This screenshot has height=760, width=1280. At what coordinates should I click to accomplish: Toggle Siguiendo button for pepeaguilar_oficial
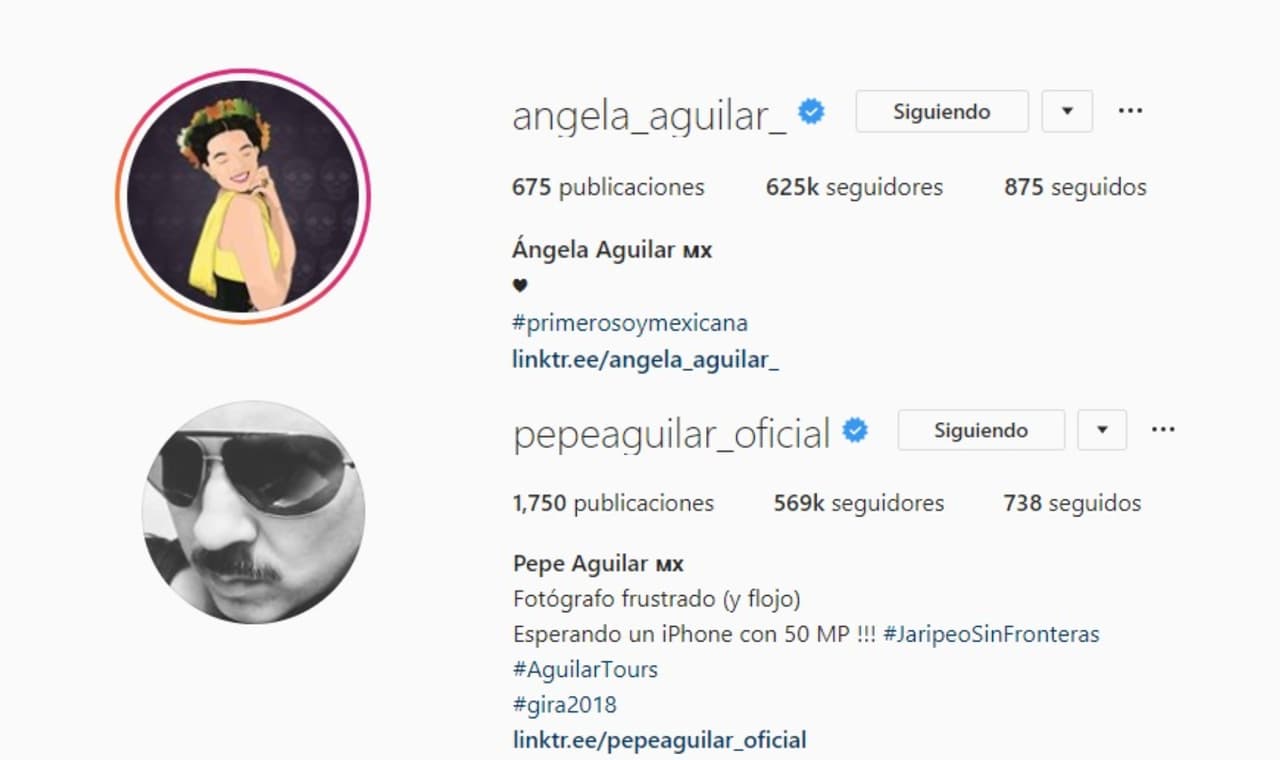(x=981, y=430)
